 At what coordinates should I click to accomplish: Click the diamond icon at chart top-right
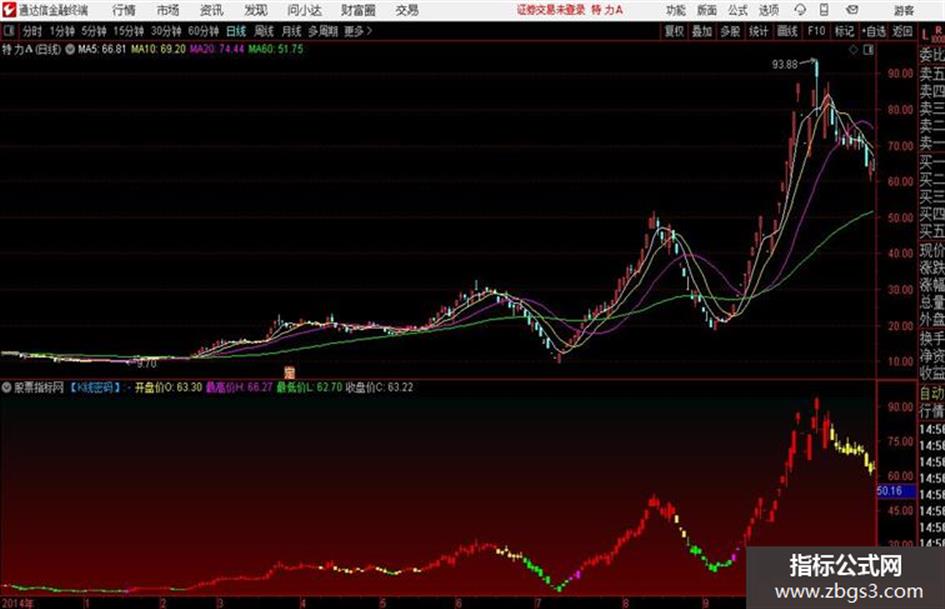click(853, 50)
